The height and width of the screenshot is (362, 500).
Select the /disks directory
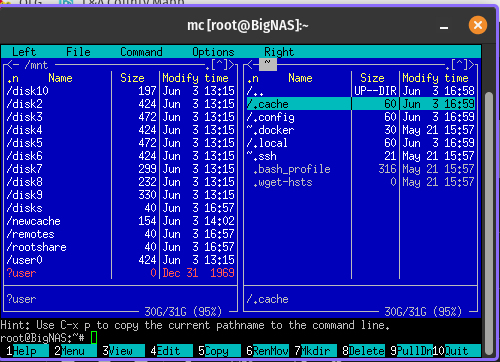(x=120, y=208)
